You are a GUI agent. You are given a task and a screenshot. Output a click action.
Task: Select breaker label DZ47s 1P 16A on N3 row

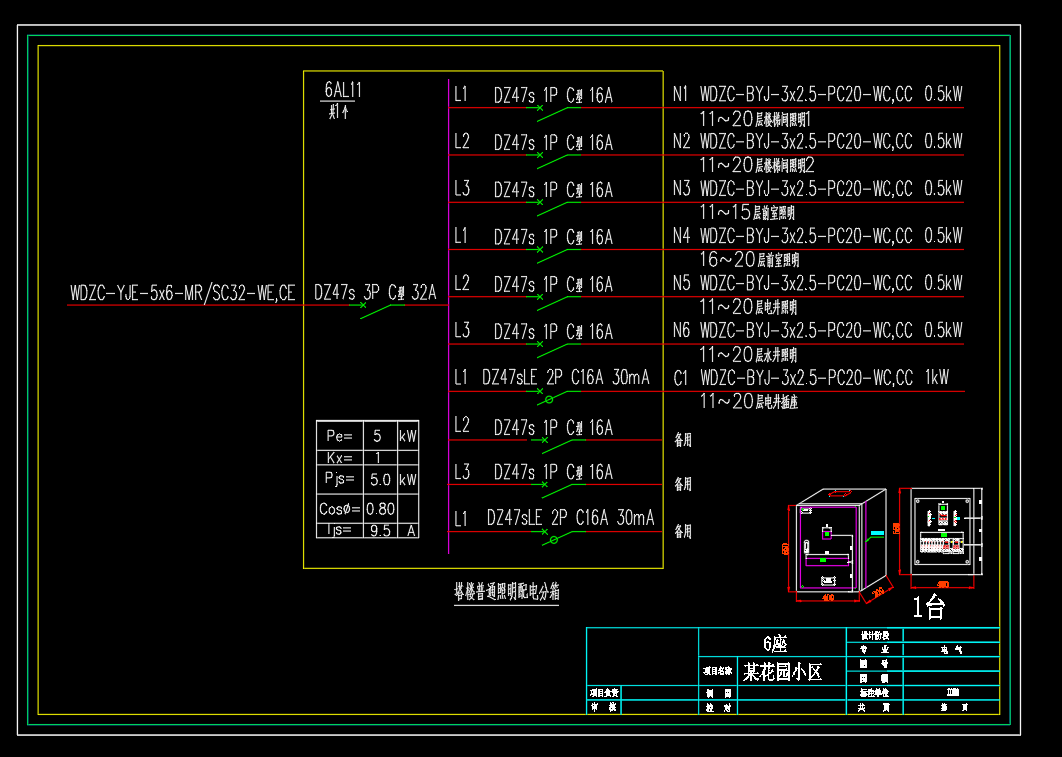[553, 190]
